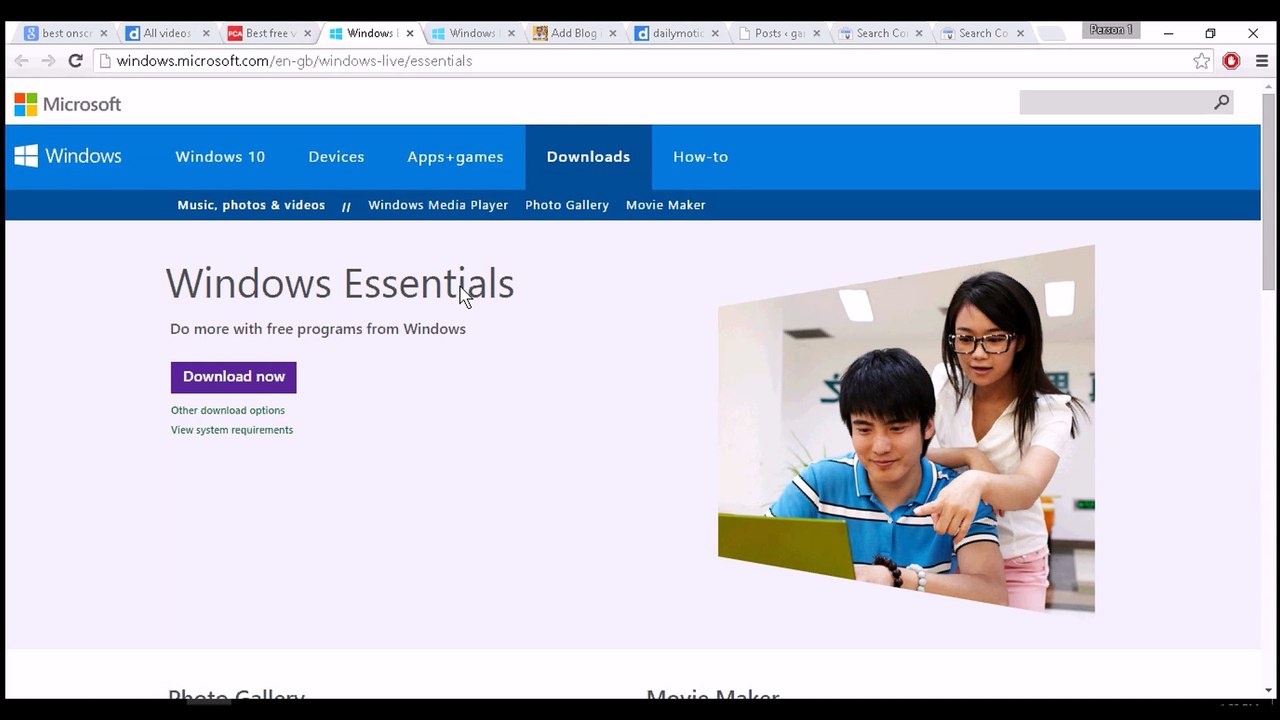
Task: Click the 'Windows Essentials' heading text
Action: tap(340, 284)
